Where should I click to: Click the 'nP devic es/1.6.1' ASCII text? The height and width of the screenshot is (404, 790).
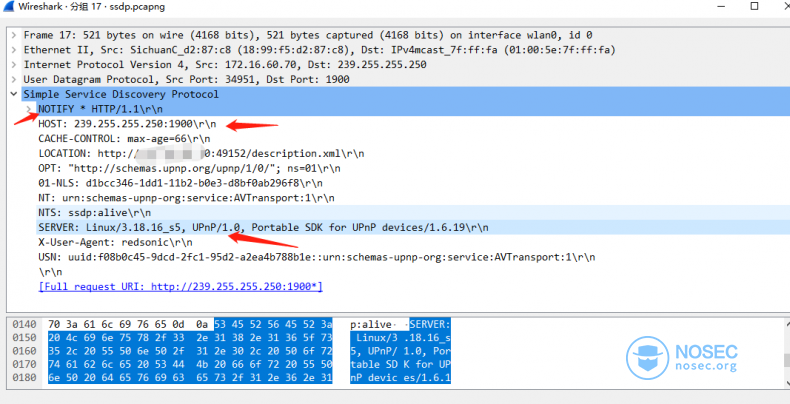click(401, 377)
